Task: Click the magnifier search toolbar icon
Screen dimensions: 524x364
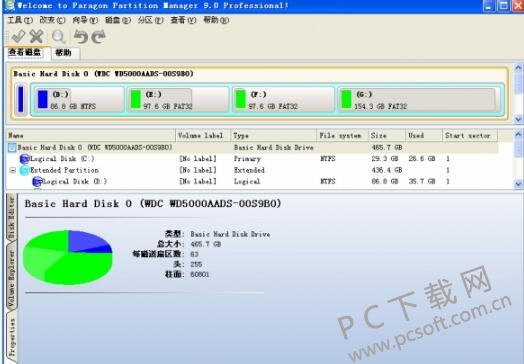Action: click(58, 37)
